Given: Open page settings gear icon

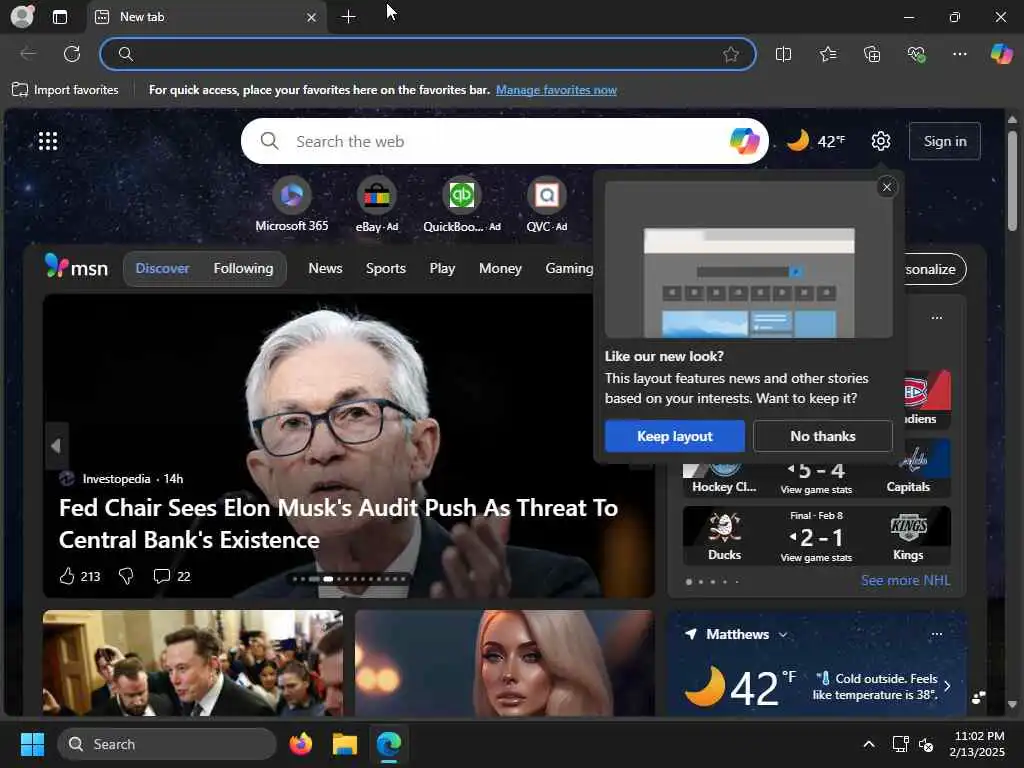Looking at the screenshot, I should [881, 141].
